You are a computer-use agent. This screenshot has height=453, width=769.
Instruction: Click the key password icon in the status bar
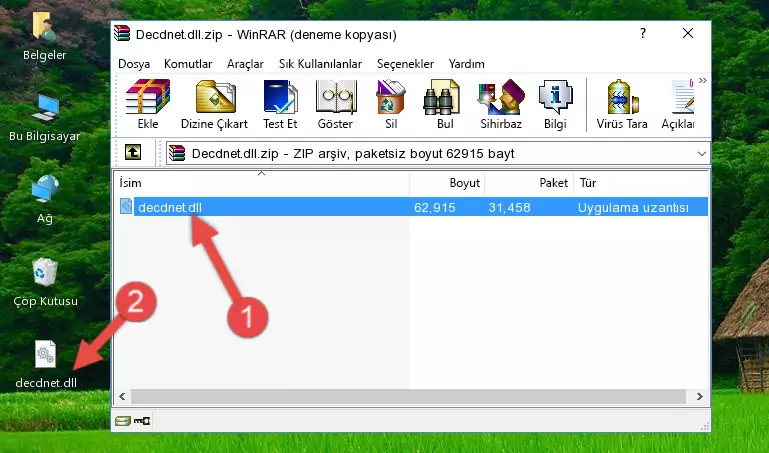[142, 421]
